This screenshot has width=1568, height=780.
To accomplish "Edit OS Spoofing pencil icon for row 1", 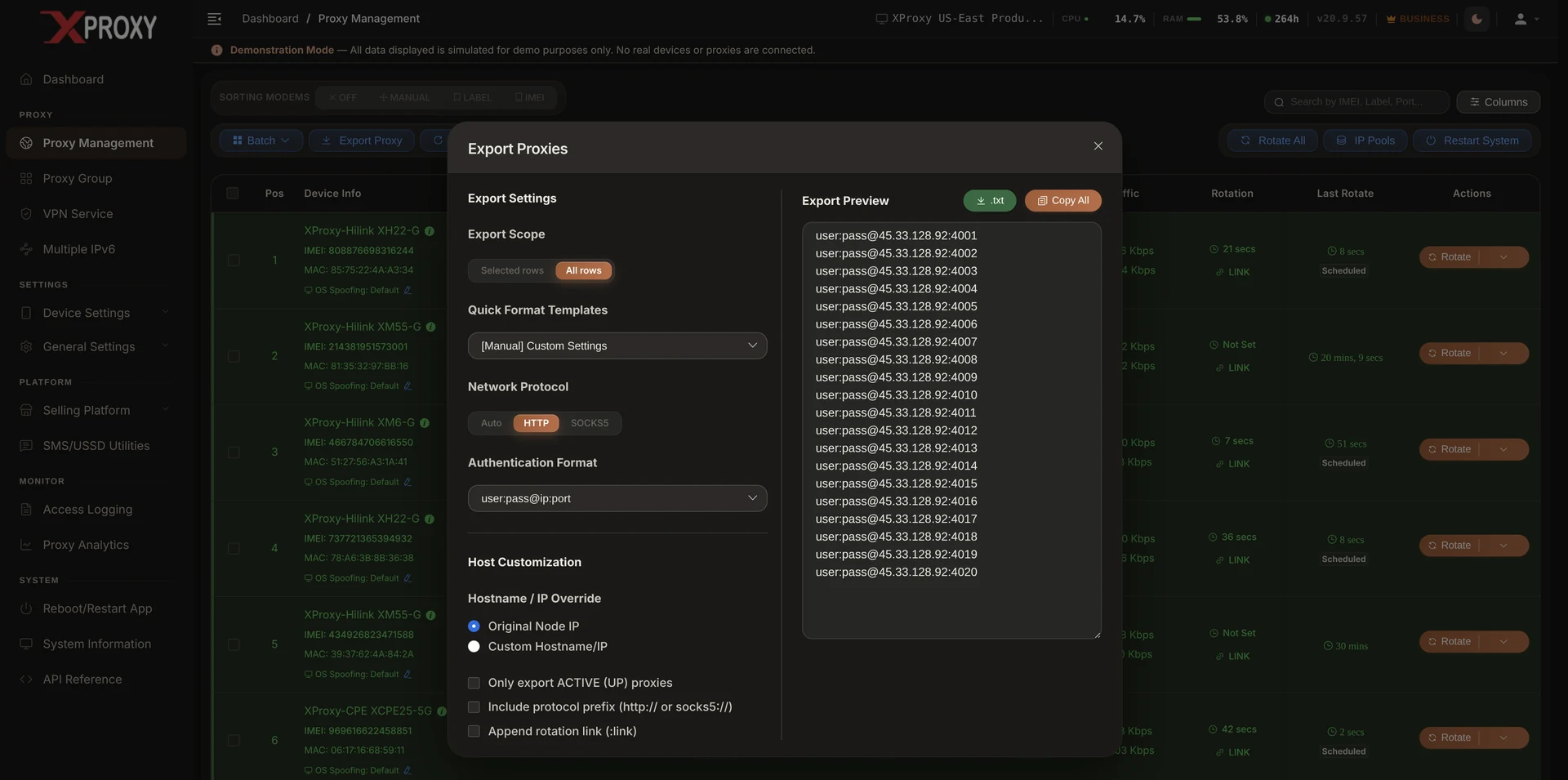I will 408,290.
